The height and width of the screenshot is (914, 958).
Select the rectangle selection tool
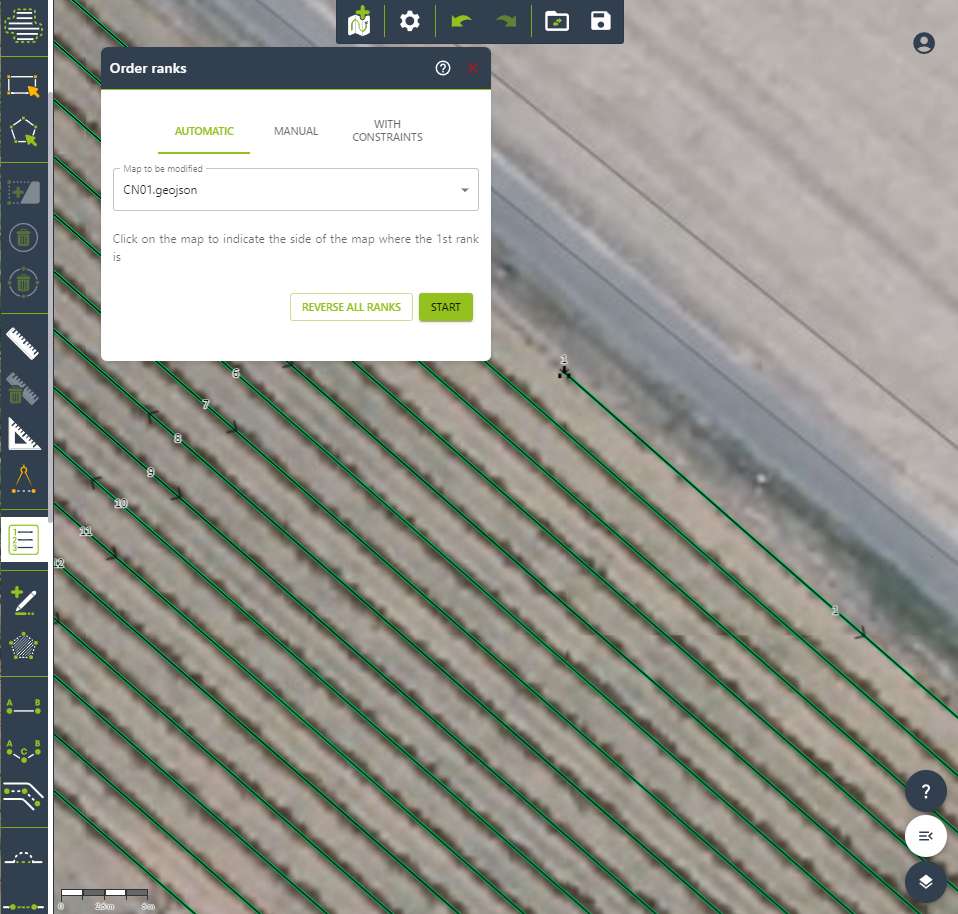23,86
